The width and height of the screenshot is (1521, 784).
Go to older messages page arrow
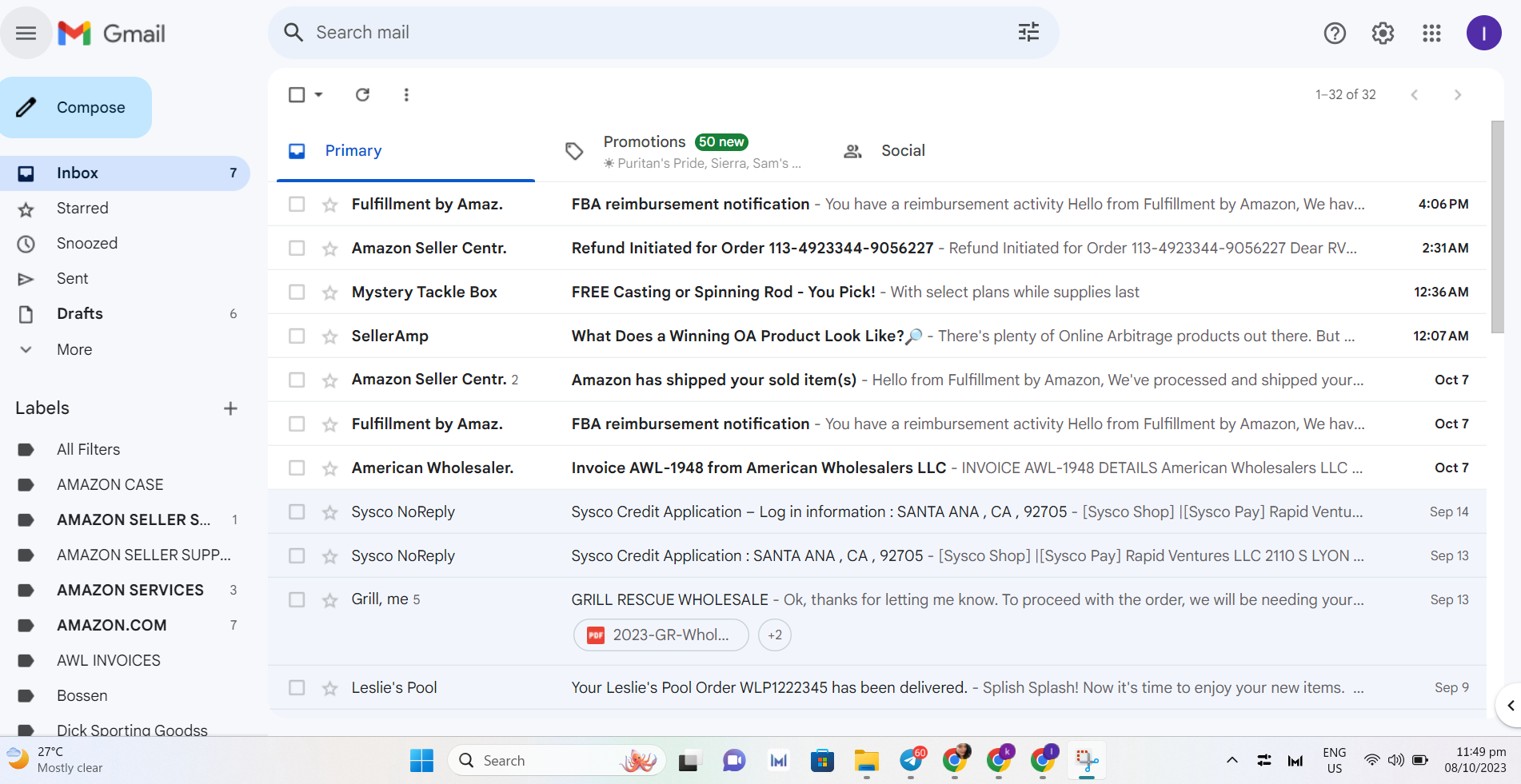1457,94
